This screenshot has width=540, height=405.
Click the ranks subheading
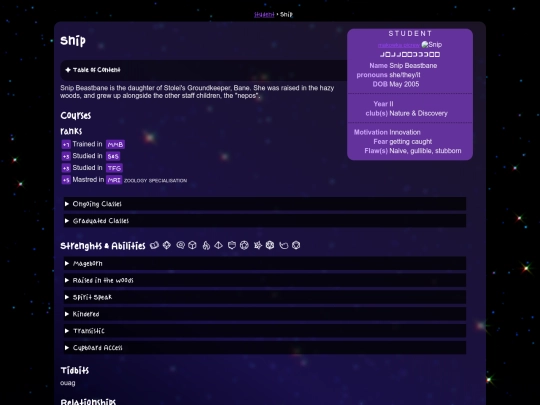pos(71,131)
